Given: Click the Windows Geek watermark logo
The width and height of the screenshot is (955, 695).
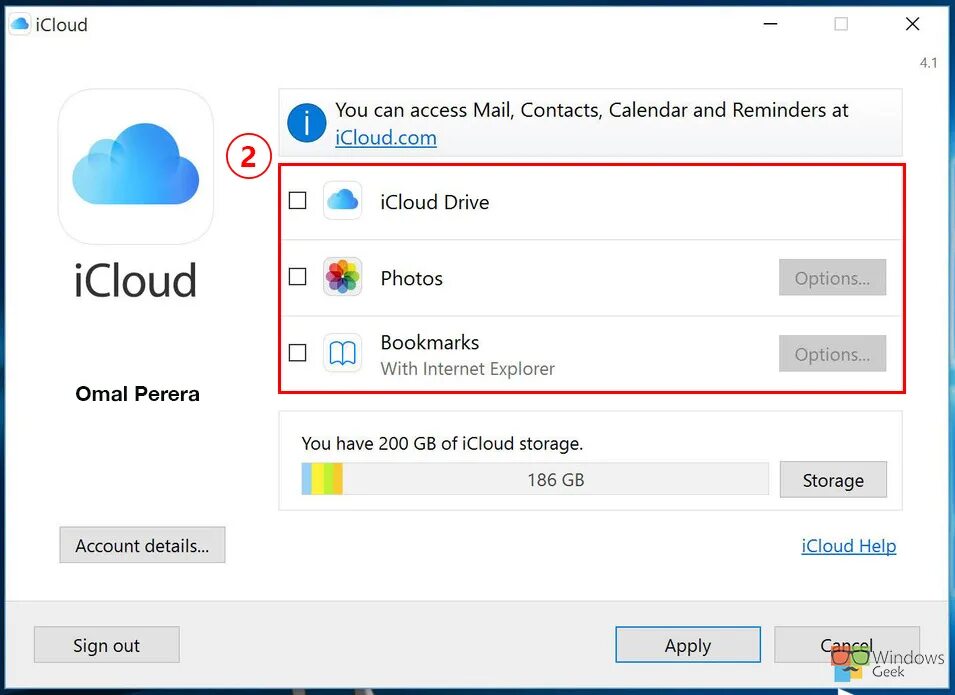Looking at the screenshot, I should [886, 664].
